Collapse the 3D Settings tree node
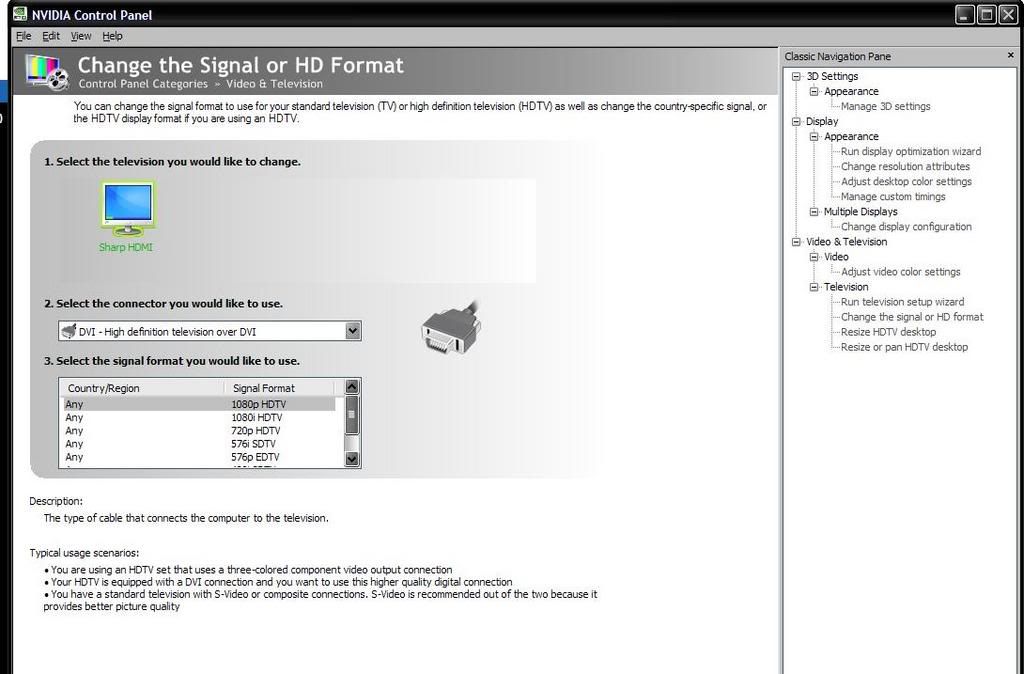Image resolution: width=1024 pixels, height=674 pixels. pos(796,76)
